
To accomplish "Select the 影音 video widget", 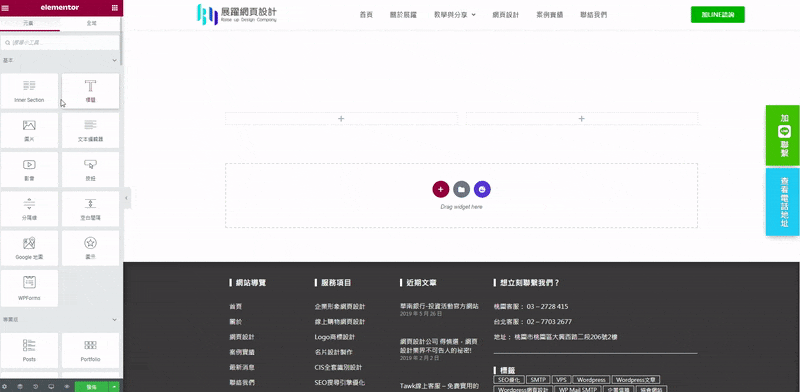I will point(30,169).
